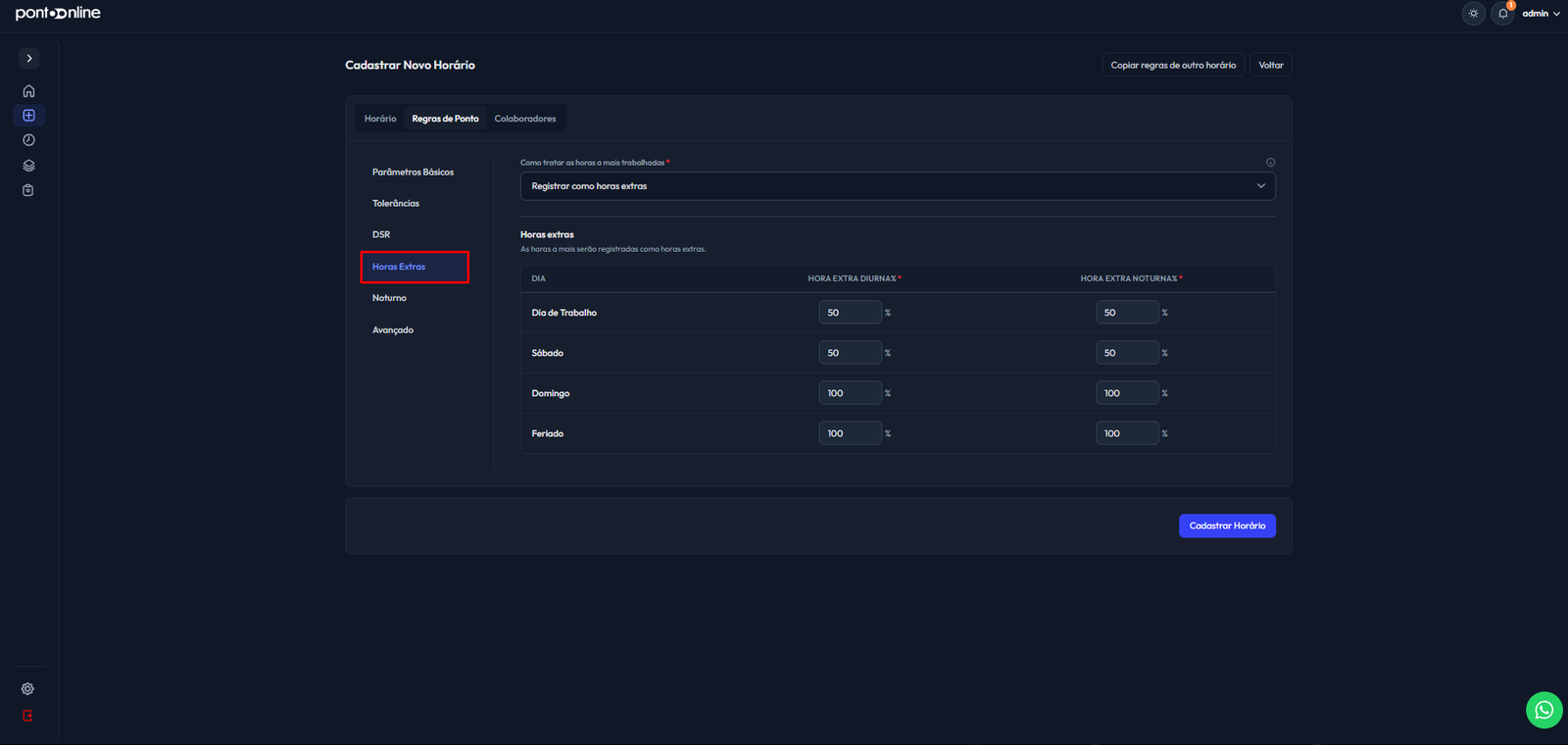
Task: Click the 'Feriado' row label
Action: [548, 433]
